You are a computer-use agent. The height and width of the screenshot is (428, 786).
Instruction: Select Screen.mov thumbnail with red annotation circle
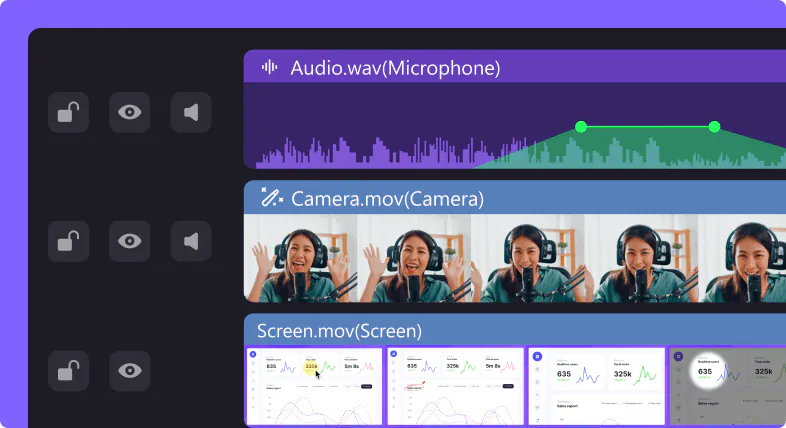[x=455, y=386]
